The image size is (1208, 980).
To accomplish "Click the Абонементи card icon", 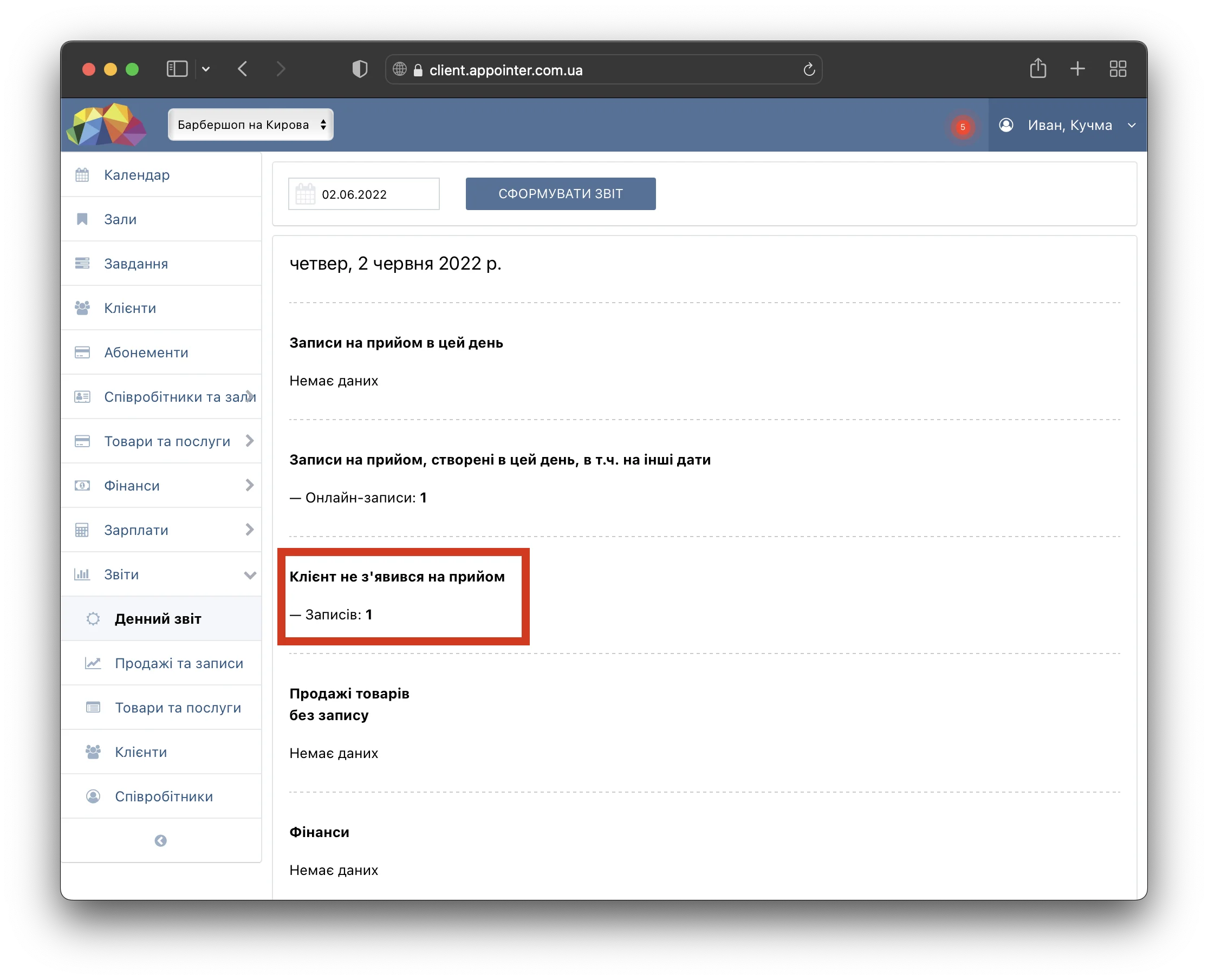I will [x=82, y=353].
